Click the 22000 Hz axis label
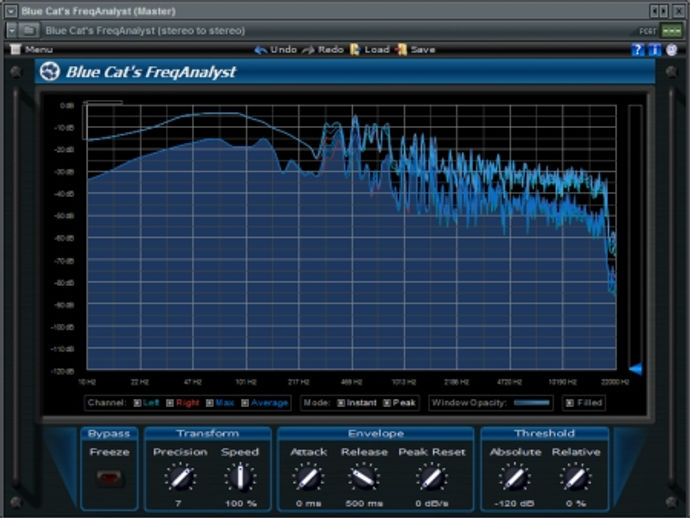 click(615, 382)
